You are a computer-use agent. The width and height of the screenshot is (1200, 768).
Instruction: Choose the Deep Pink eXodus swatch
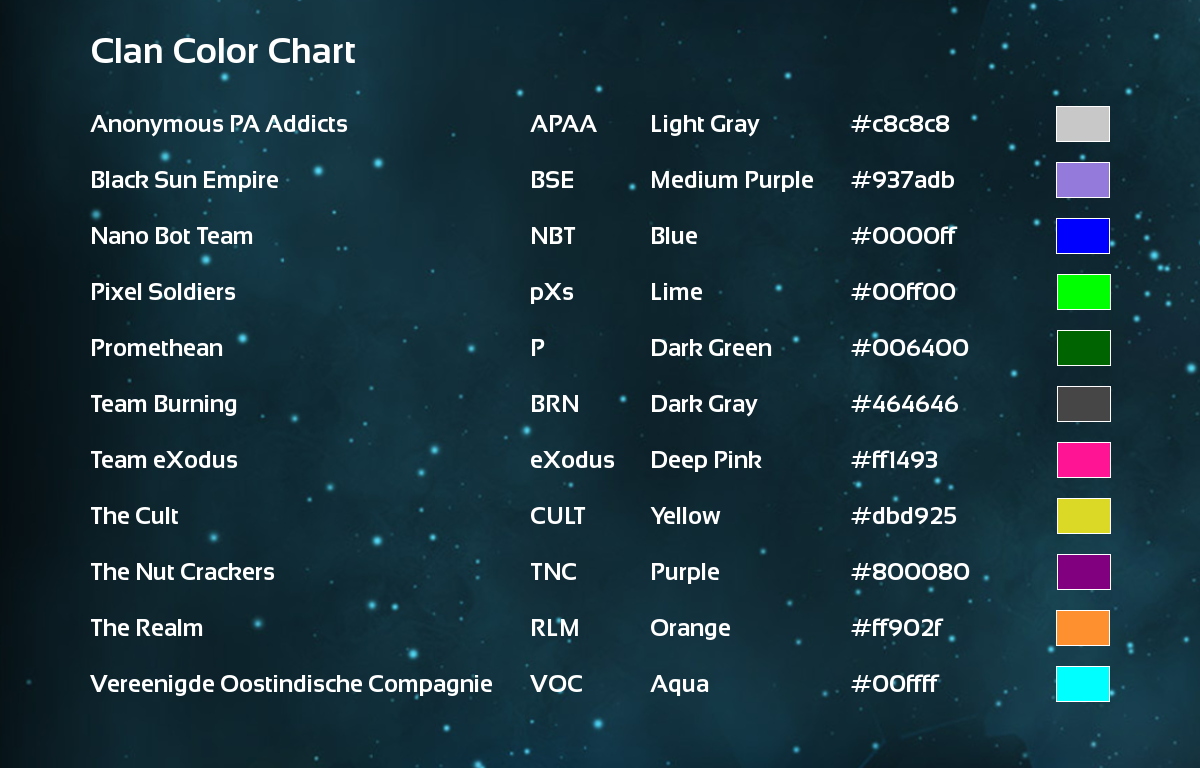(x=1083, y=460)
